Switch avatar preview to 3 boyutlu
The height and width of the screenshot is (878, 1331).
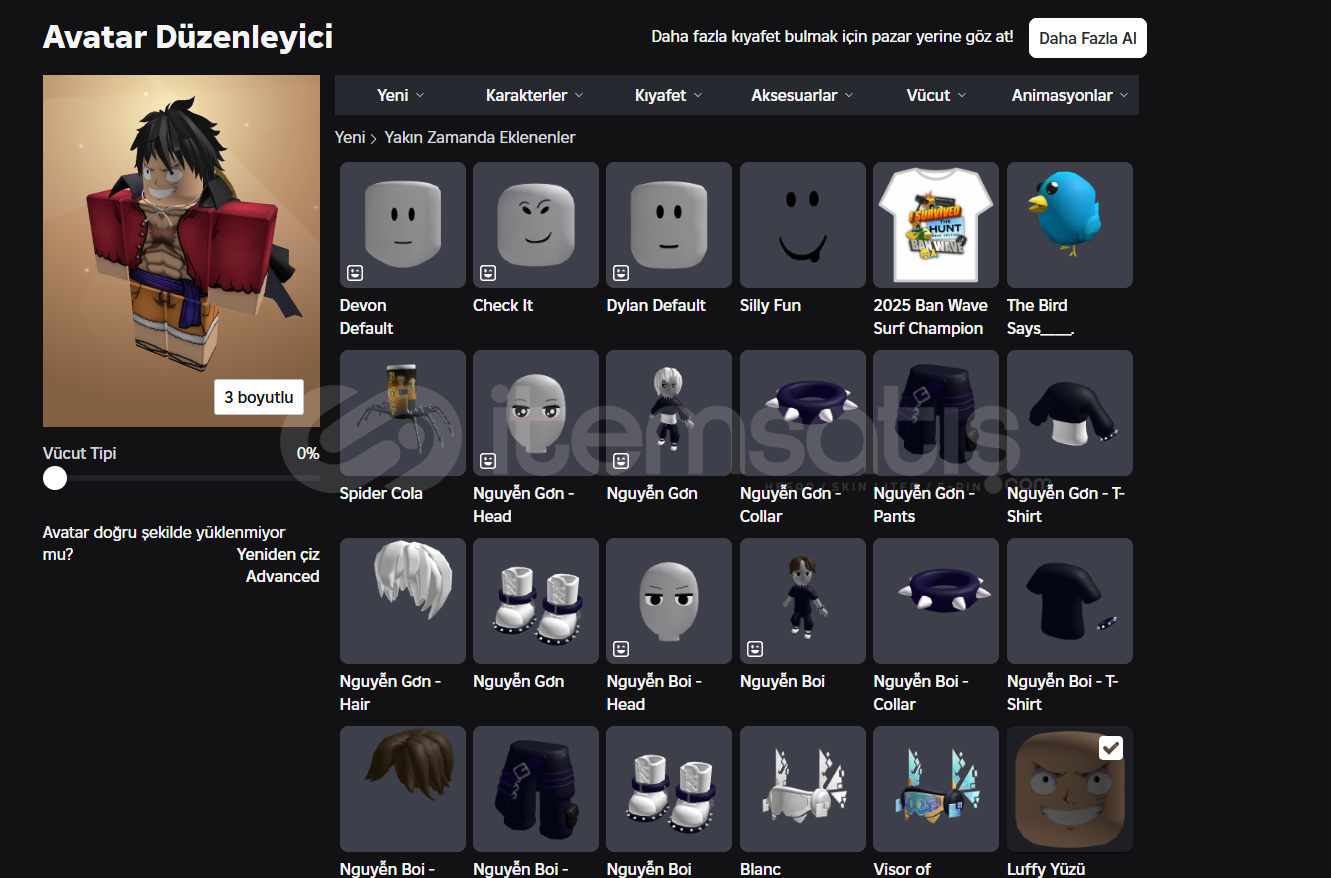(x=258, y=397)
